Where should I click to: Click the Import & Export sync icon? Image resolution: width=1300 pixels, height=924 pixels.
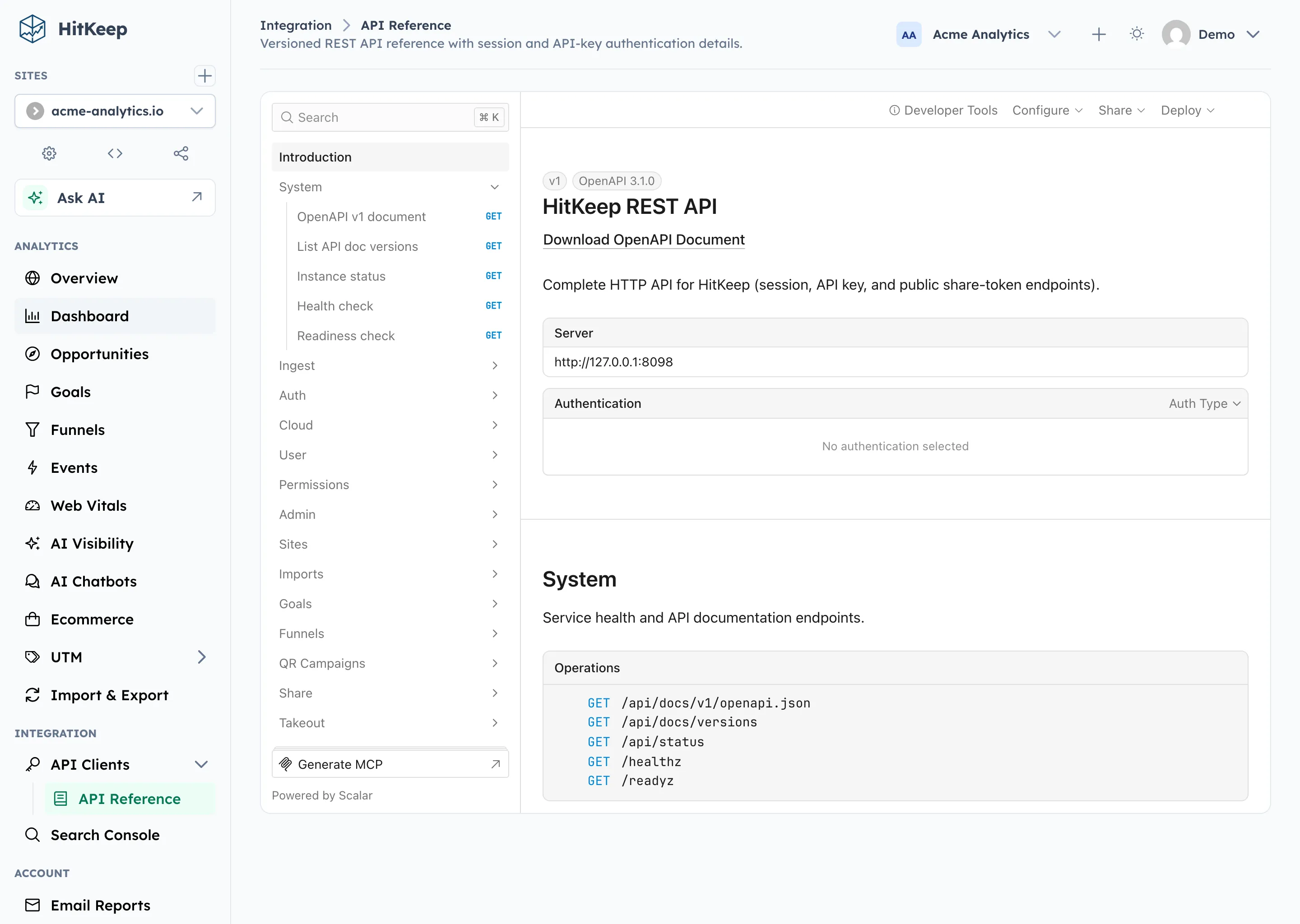tap(32, 695)
